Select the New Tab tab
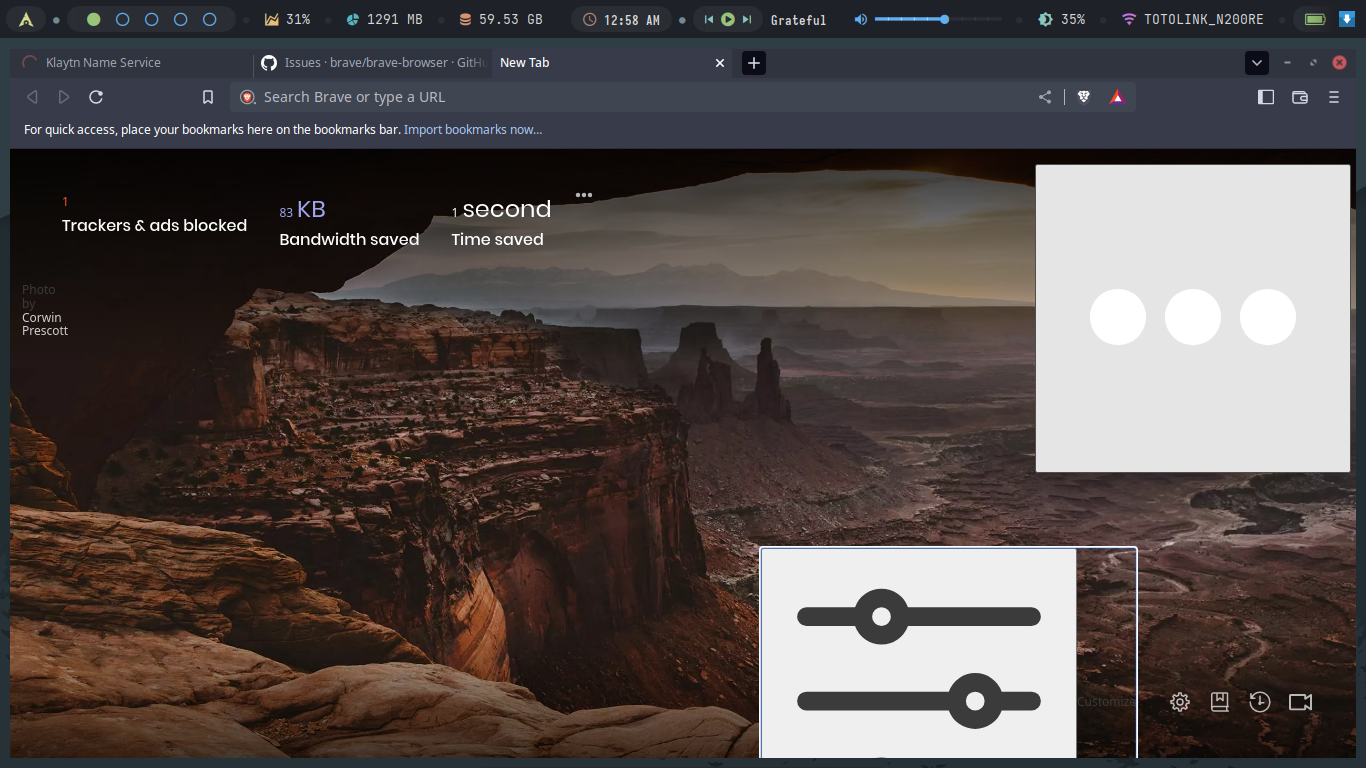This screenshot has height=768, width=1366. [610, 63]
